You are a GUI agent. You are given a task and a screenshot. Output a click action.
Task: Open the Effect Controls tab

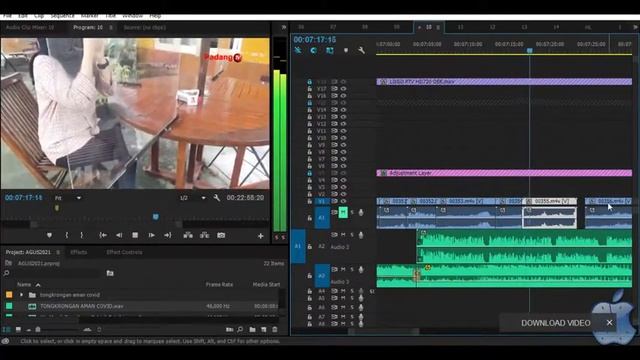coord(124,252)
